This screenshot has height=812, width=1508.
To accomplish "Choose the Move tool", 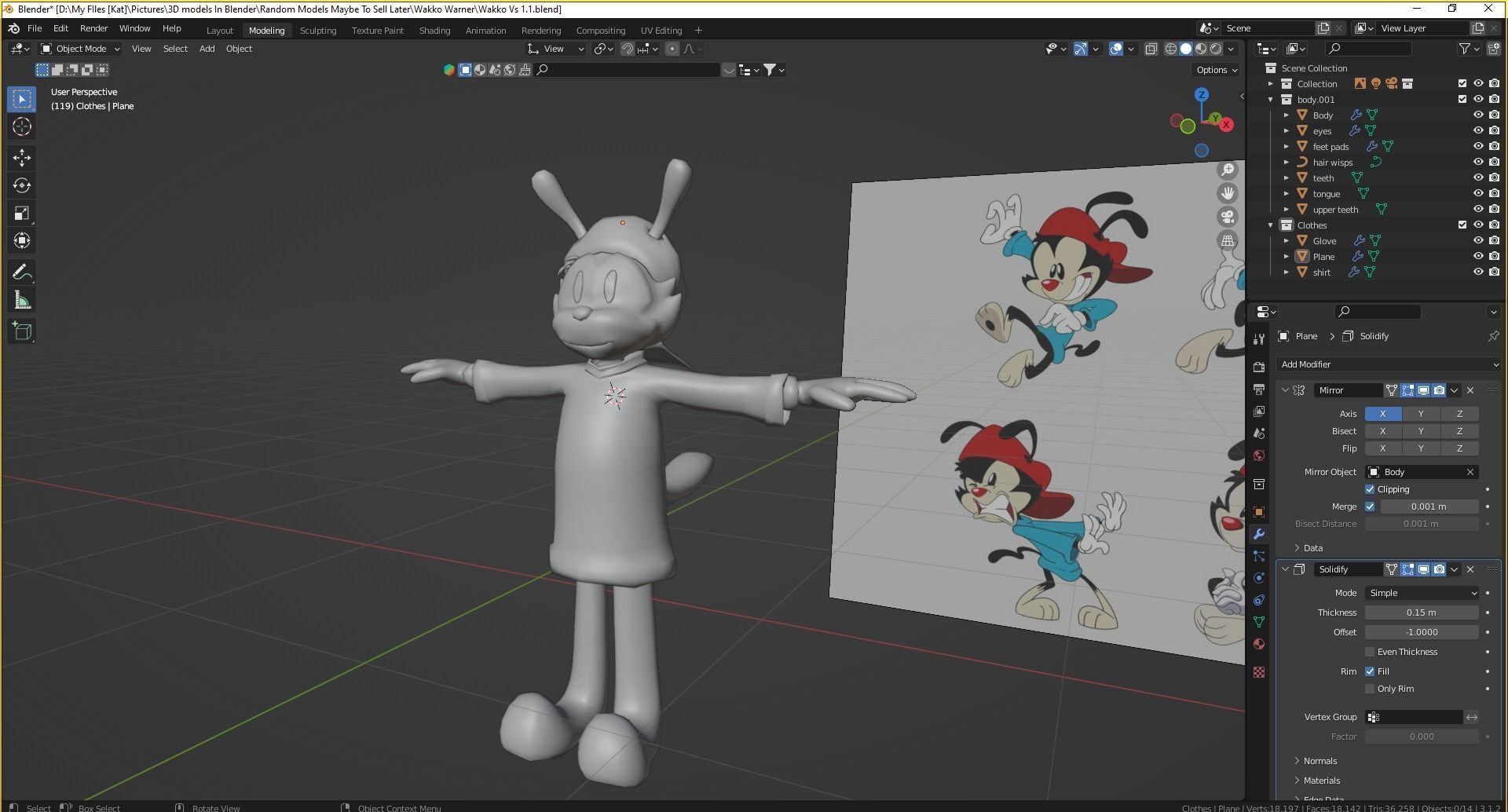I will 22,158.
